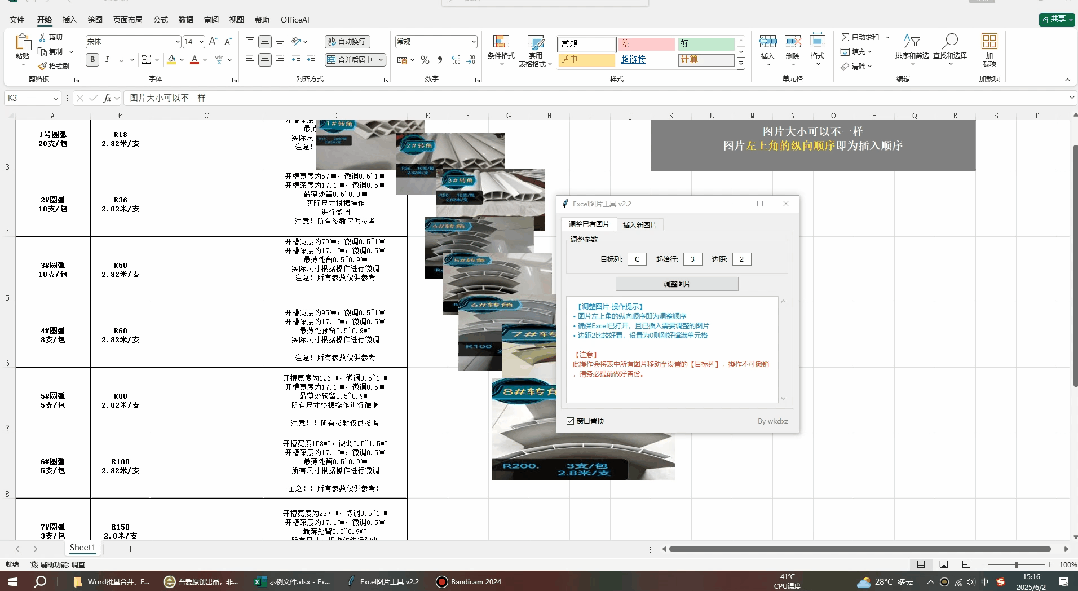
Task: Open the Merge and Center dropdown arrow
Action: (x=381, y=60)
